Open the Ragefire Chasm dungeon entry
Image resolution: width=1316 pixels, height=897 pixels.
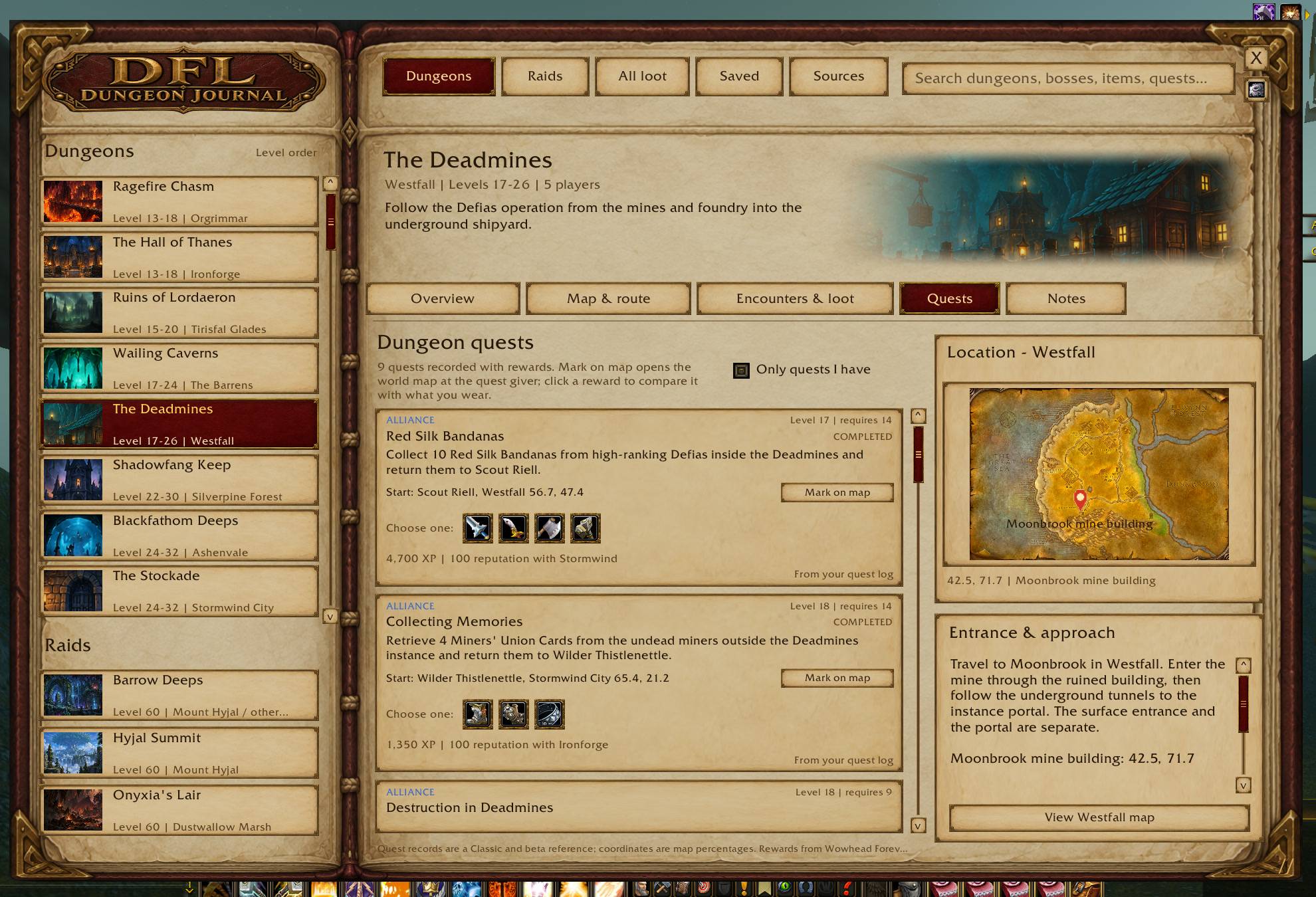tap(179, 201)
